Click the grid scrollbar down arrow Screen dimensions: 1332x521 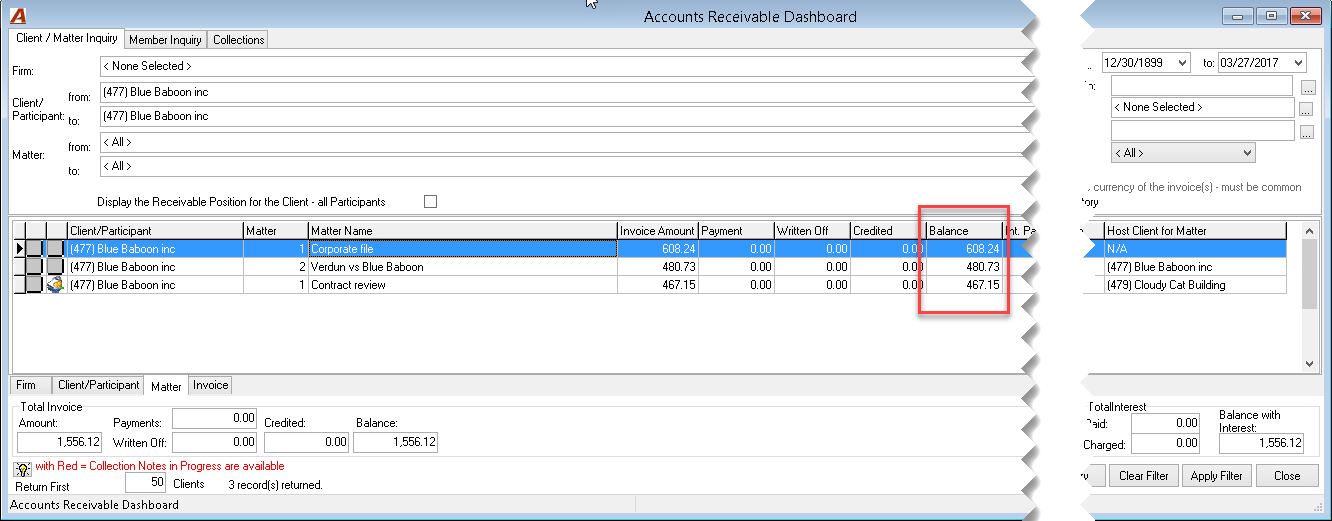(1310, 364)
